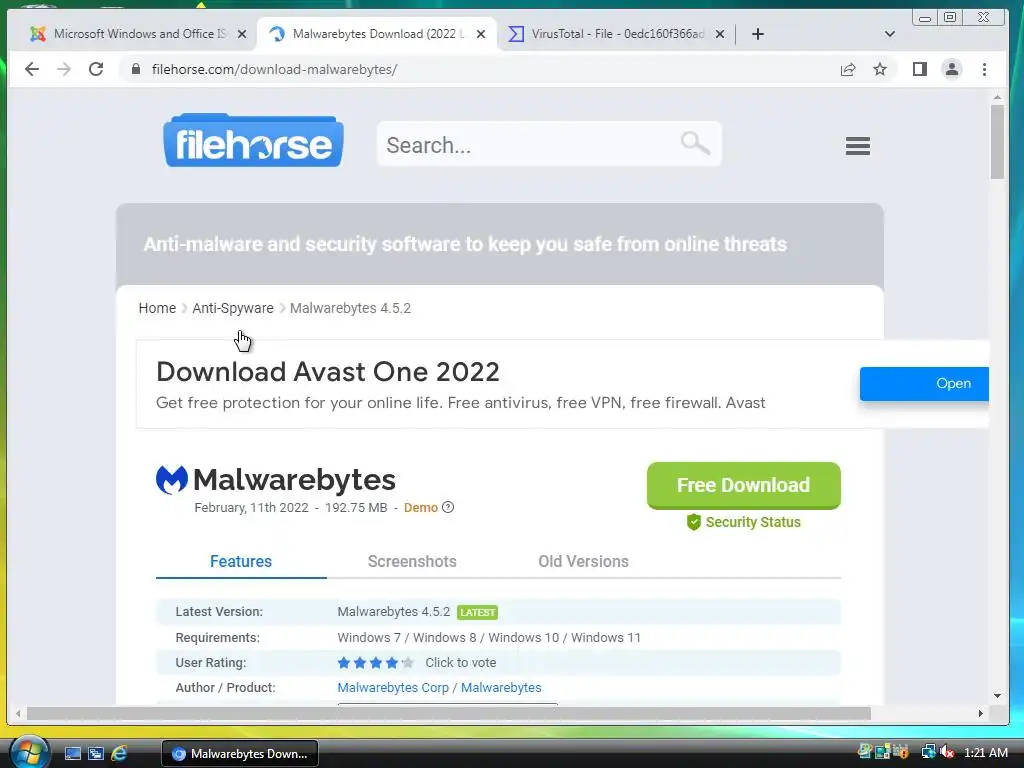
Task: Open the Download Avast One 2022 ad
Action: (328, 372)
